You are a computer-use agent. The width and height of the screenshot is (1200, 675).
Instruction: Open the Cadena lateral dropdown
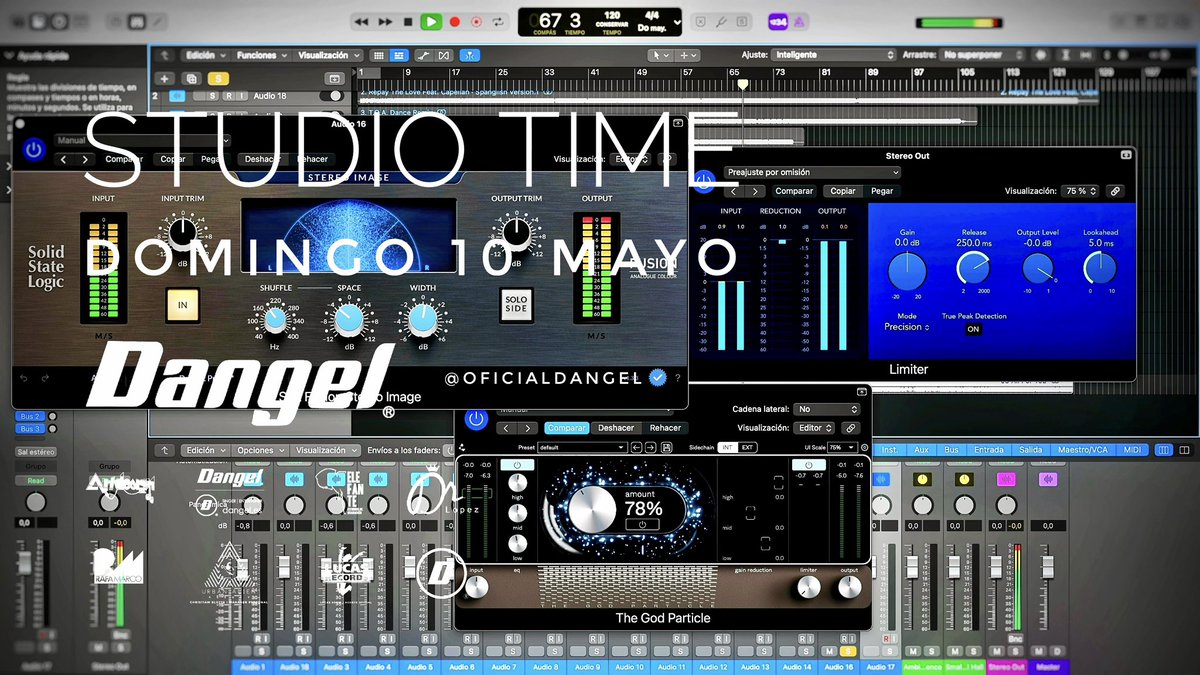click(827, 409)
